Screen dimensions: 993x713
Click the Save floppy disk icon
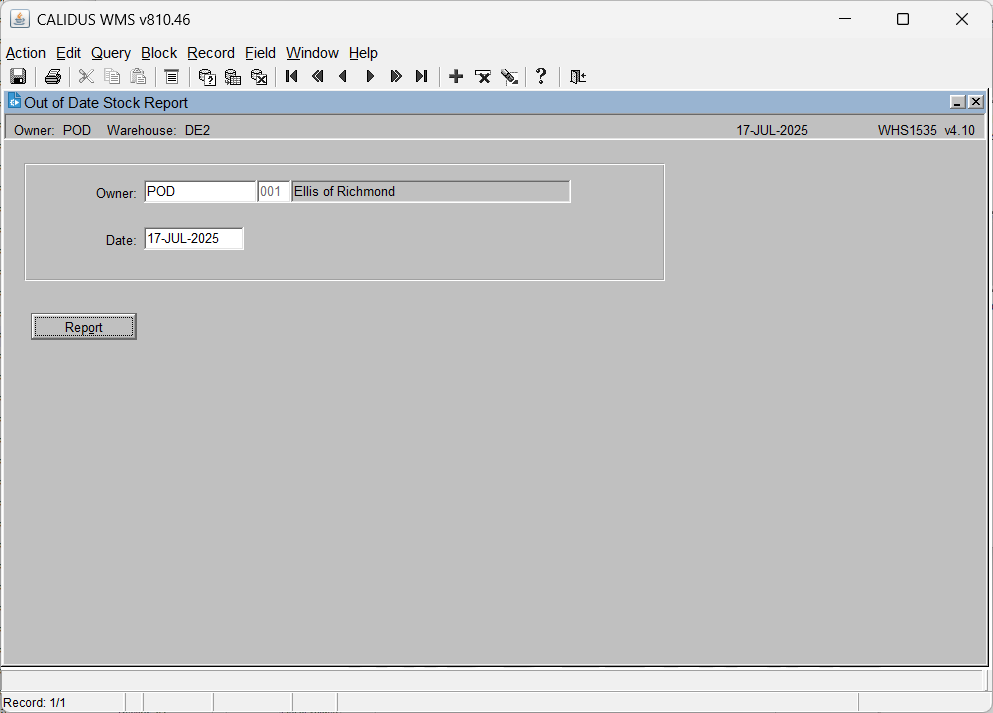click(18, 77)
